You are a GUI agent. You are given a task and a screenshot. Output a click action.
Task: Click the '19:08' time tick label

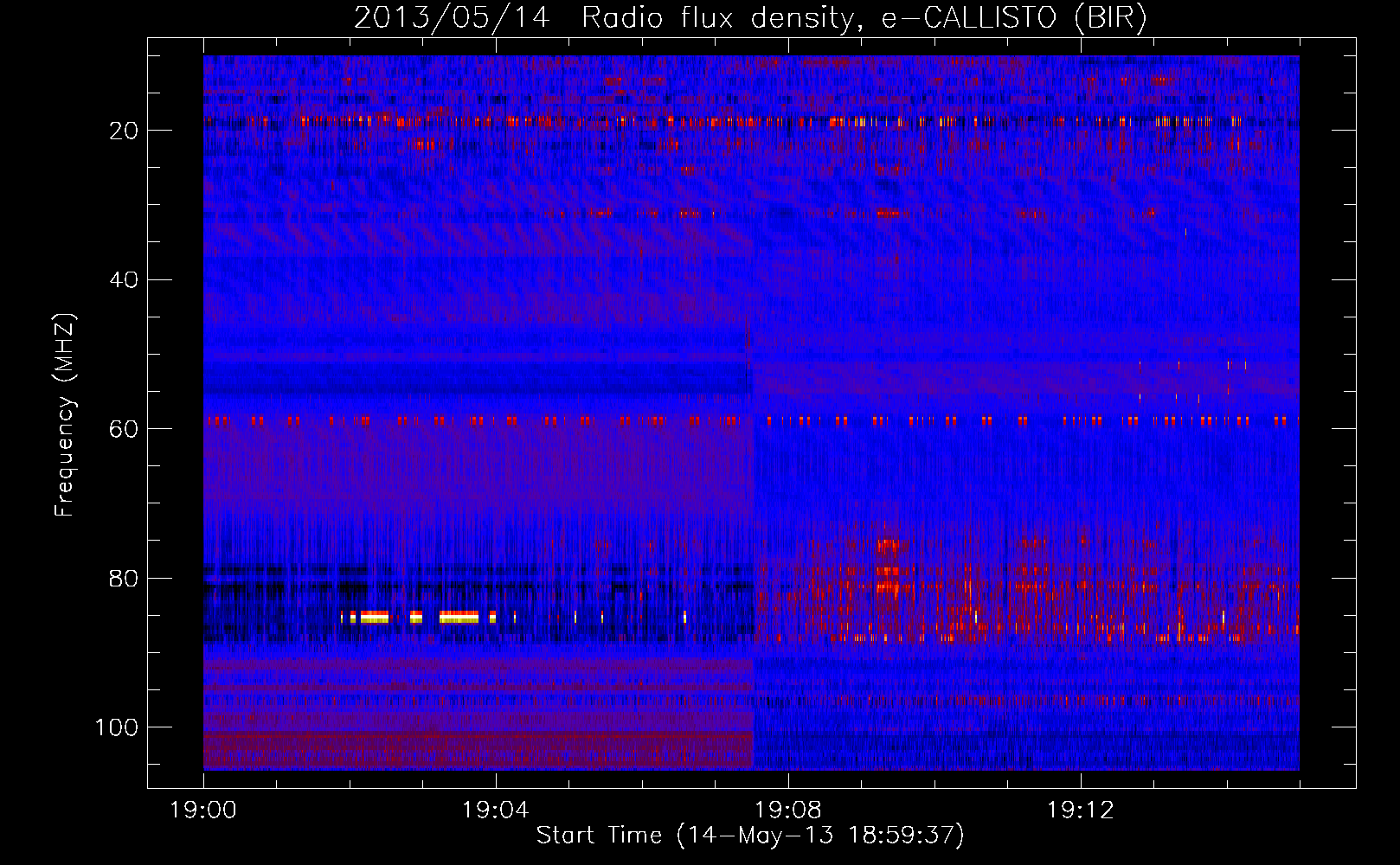pos(787,811)
